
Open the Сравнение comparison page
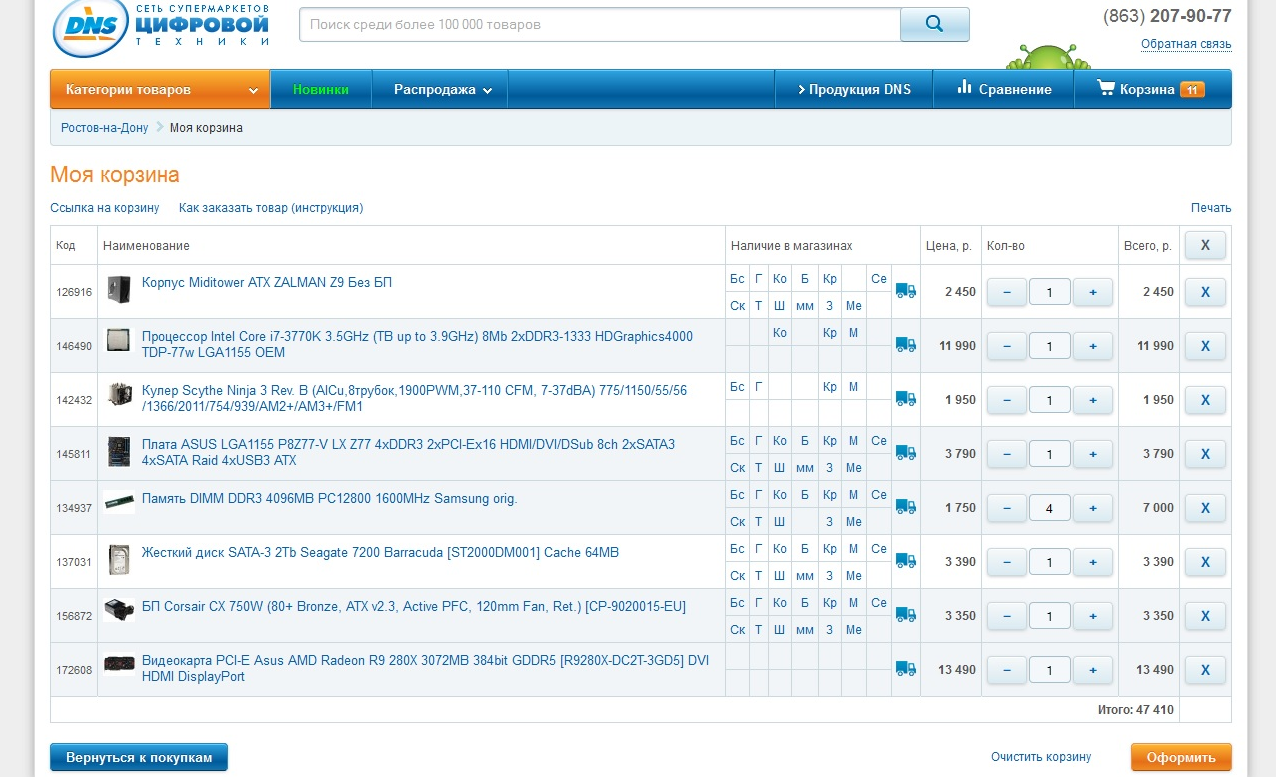(1004, 89)
